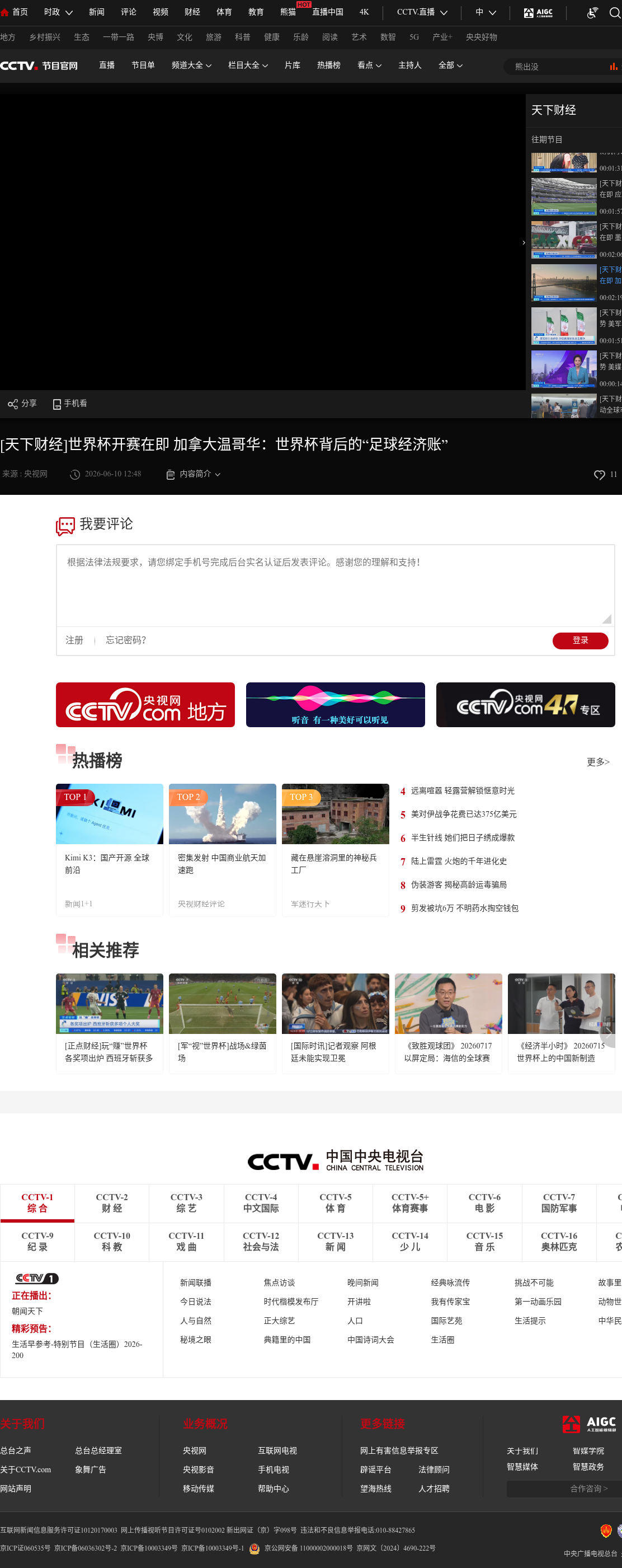Click the share icon below video
622x1568 pixels.
[x=13, y=404]
